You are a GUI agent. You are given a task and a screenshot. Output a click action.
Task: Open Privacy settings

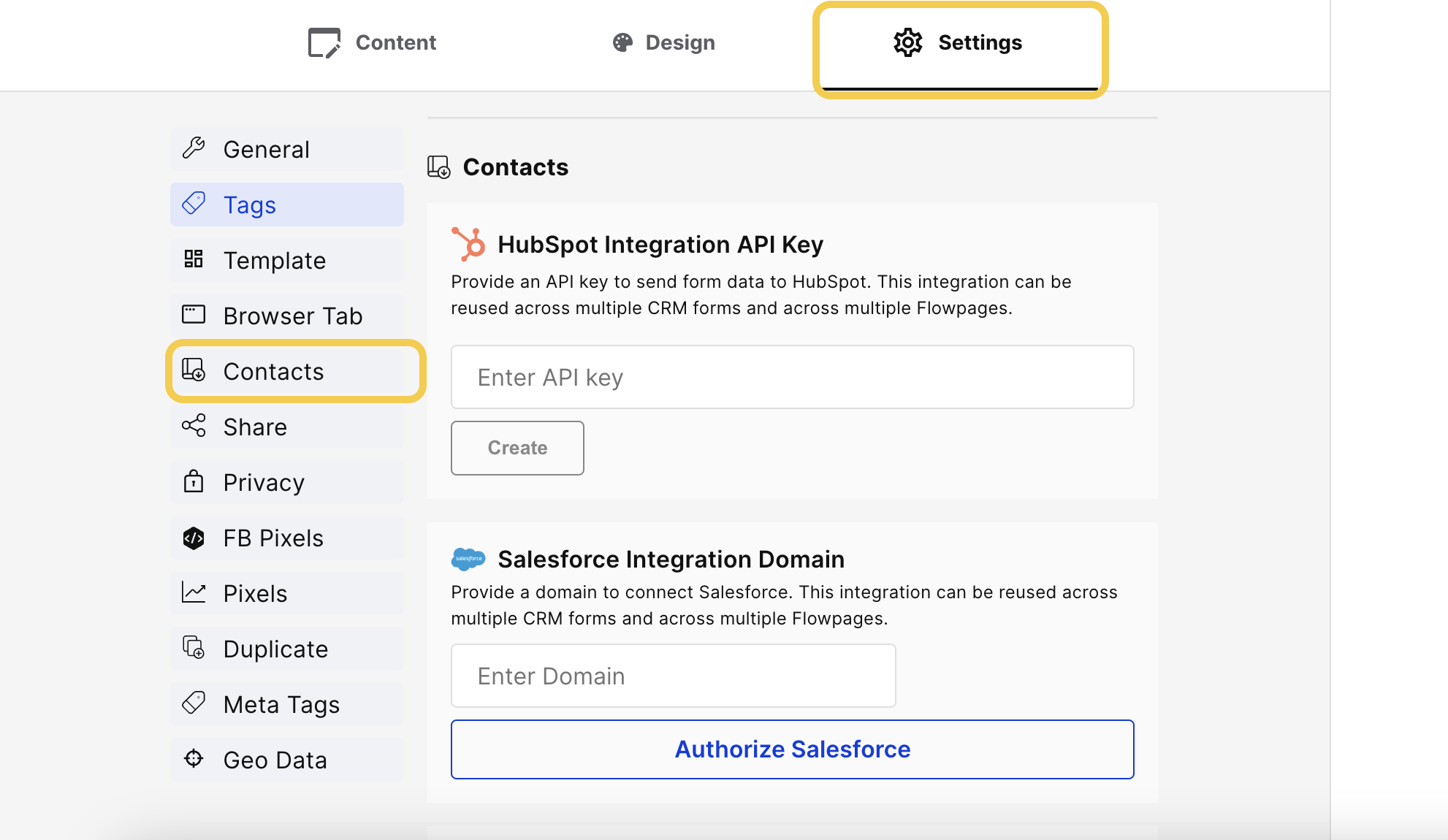click(287, 482)
